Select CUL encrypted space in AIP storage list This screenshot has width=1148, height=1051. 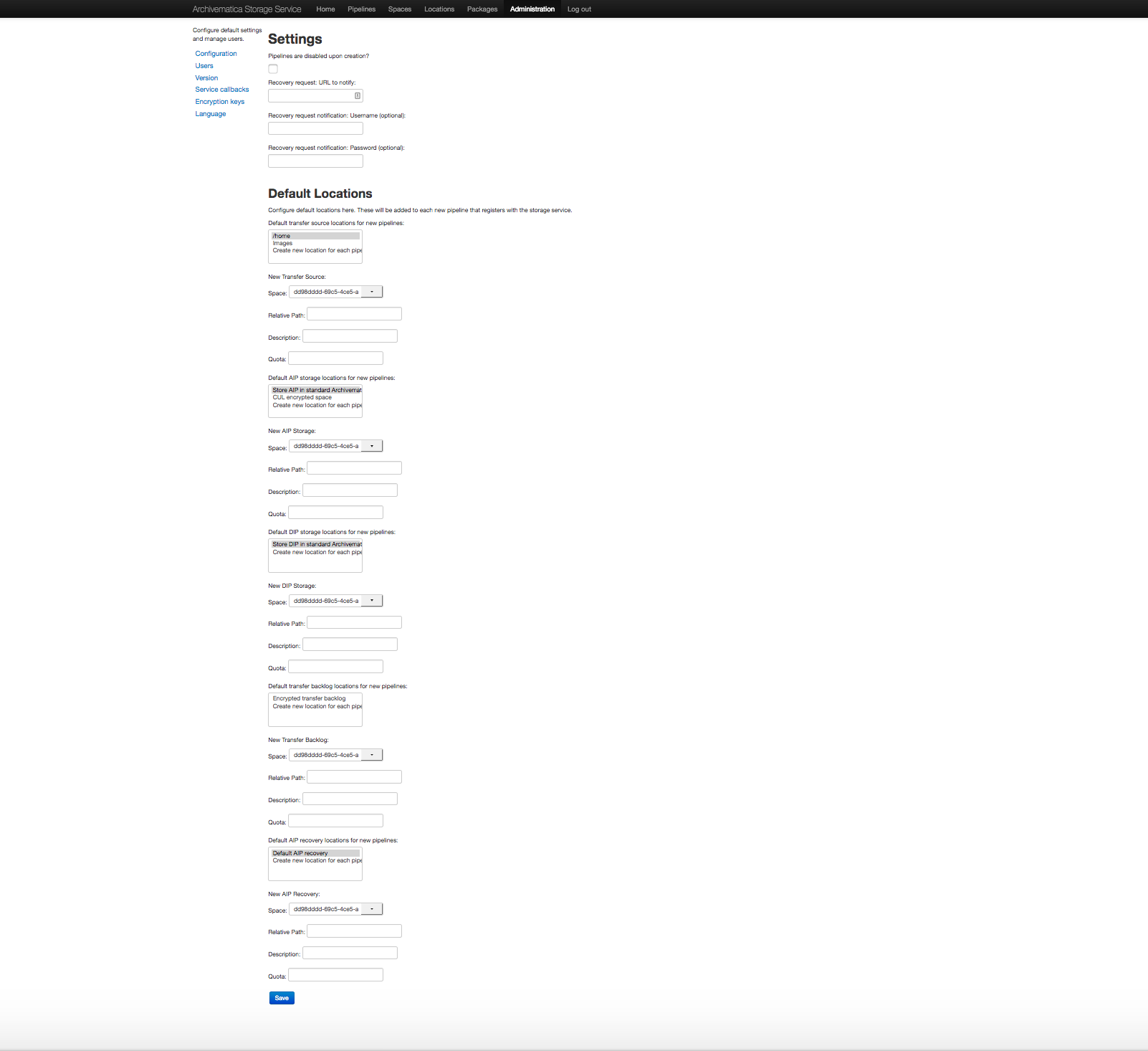point(302,397)
